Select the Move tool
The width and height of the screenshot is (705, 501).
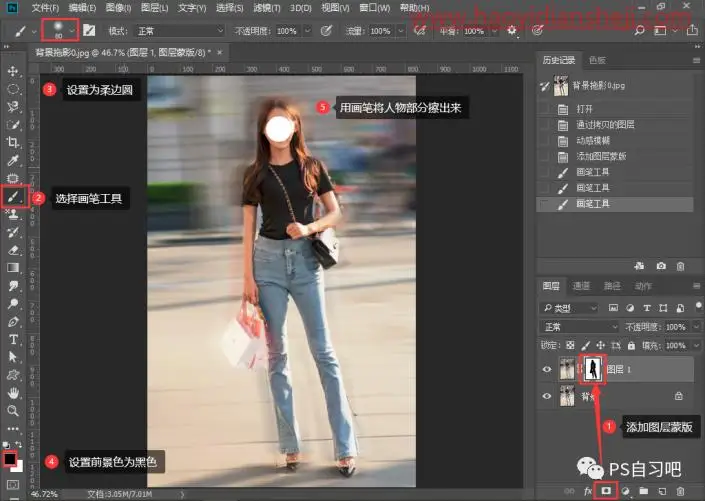click(13, 71)
